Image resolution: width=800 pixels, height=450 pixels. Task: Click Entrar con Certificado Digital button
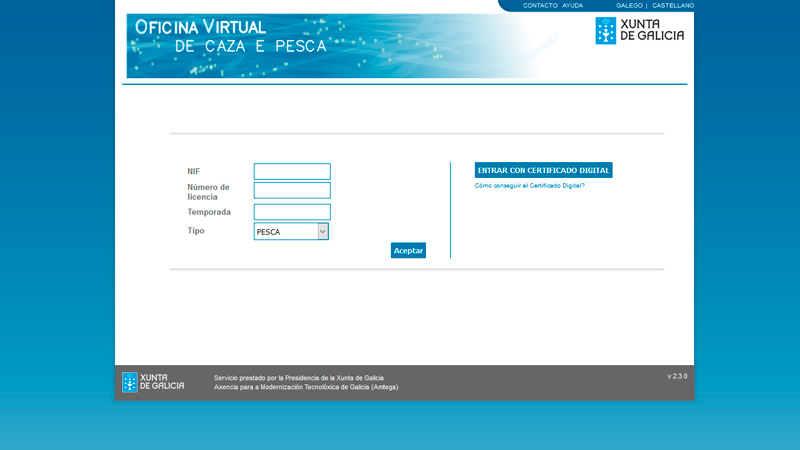click(x=543, y=170)
